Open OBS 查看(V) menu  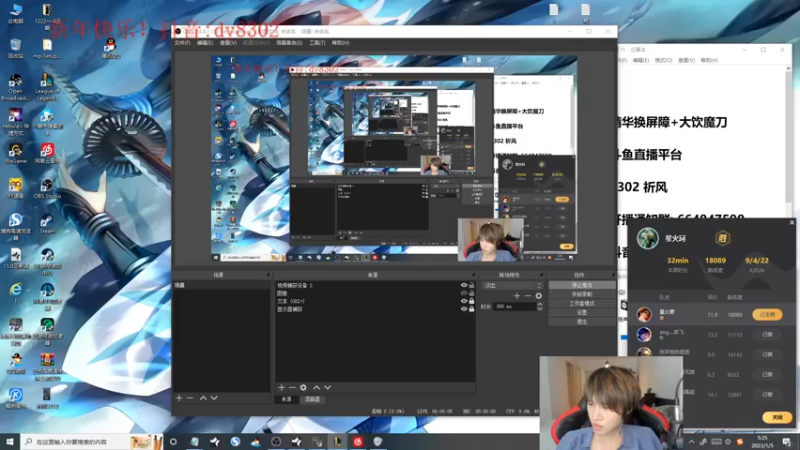pos(228,43)
